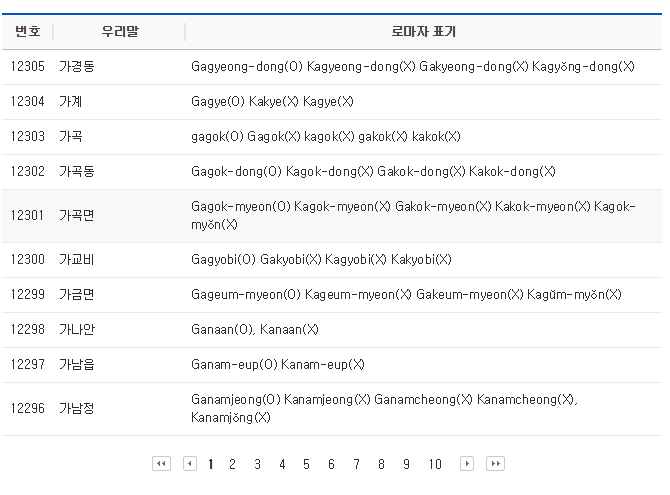The image size is (670, 495).
Task: Click the romanization starting Ganamjeong(O)
Action: click(x=384, y=409)
